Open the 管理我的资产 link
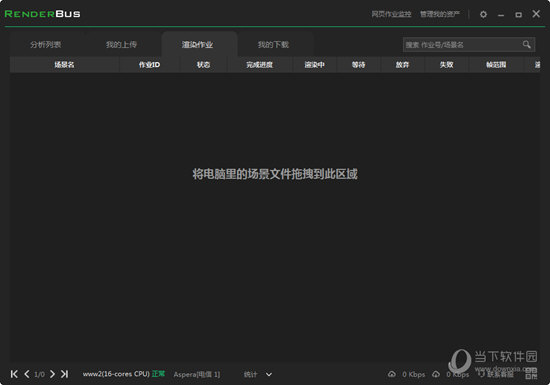Image resolution: width=550 pixels, height=385 pixels. click(x=440, y=14)
